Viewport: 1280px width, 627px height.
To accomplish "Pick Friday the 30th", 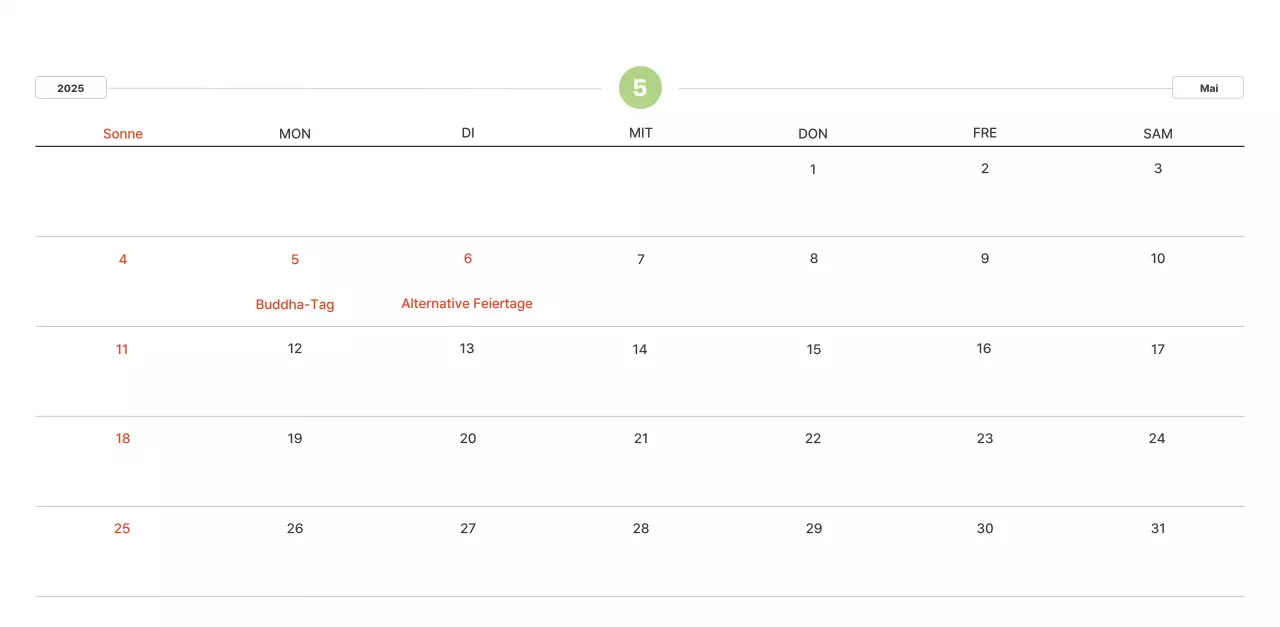I will tap(985, 528).
